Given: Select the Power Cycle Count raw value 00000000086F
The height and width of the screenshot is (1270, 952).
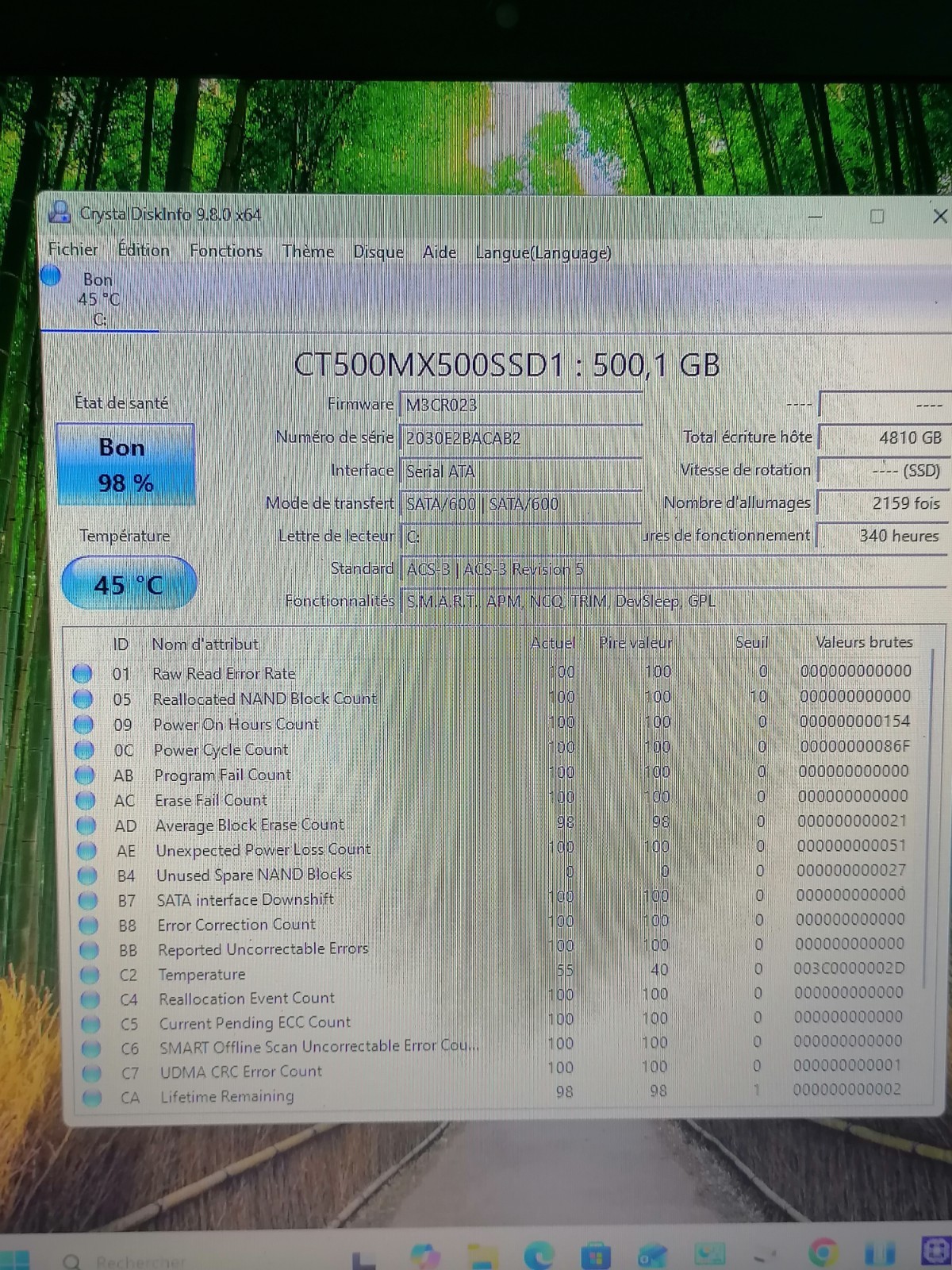Looking at the screenshot, I should [854, 746].
